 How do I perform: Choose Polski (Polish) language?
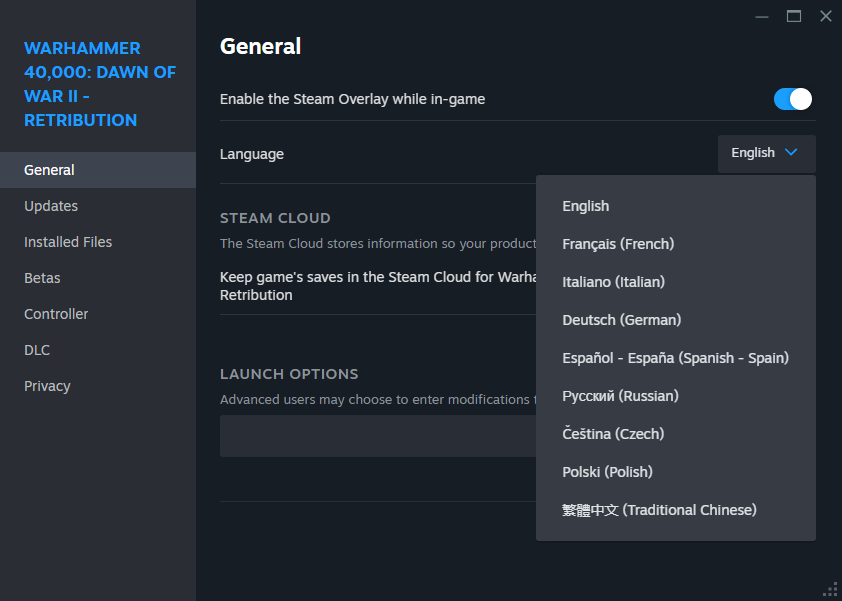pos(607,472)
